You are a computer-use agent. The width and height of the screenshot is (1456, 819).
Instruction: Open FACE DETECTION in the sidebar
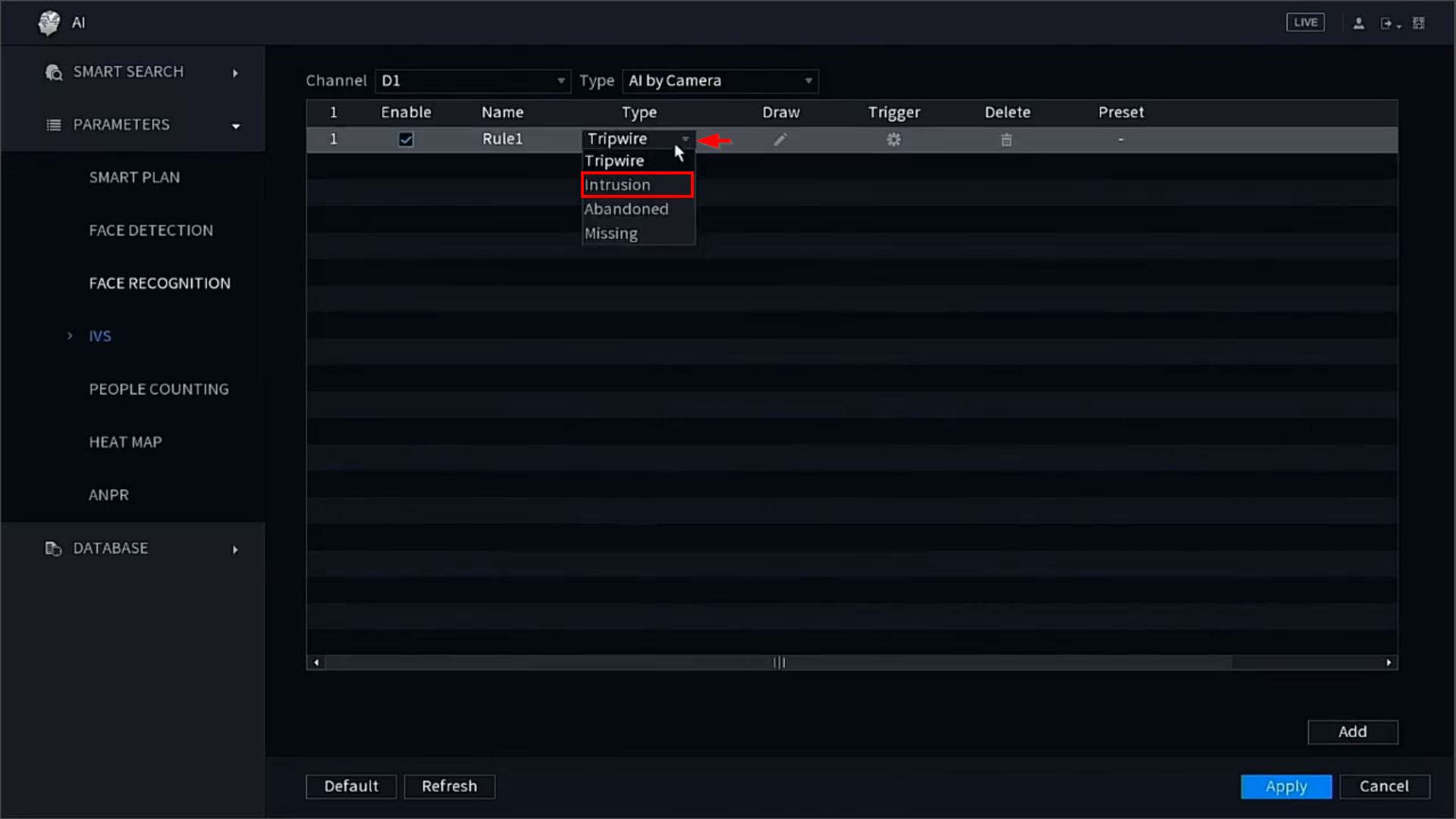(x=151, y=231)
